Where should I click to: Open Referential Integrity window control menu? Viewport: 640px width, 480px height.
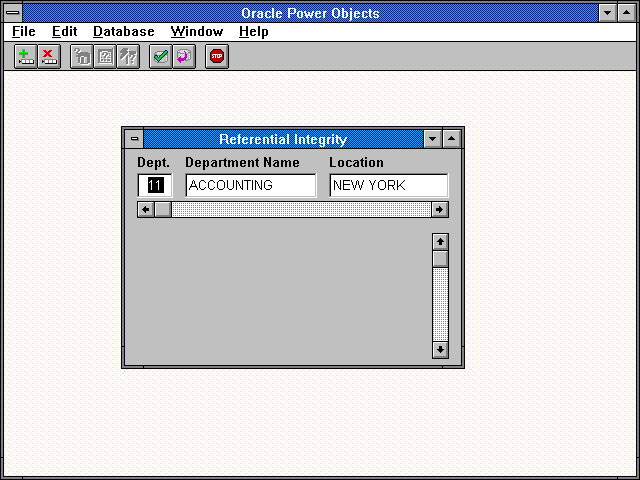(135, 139)
